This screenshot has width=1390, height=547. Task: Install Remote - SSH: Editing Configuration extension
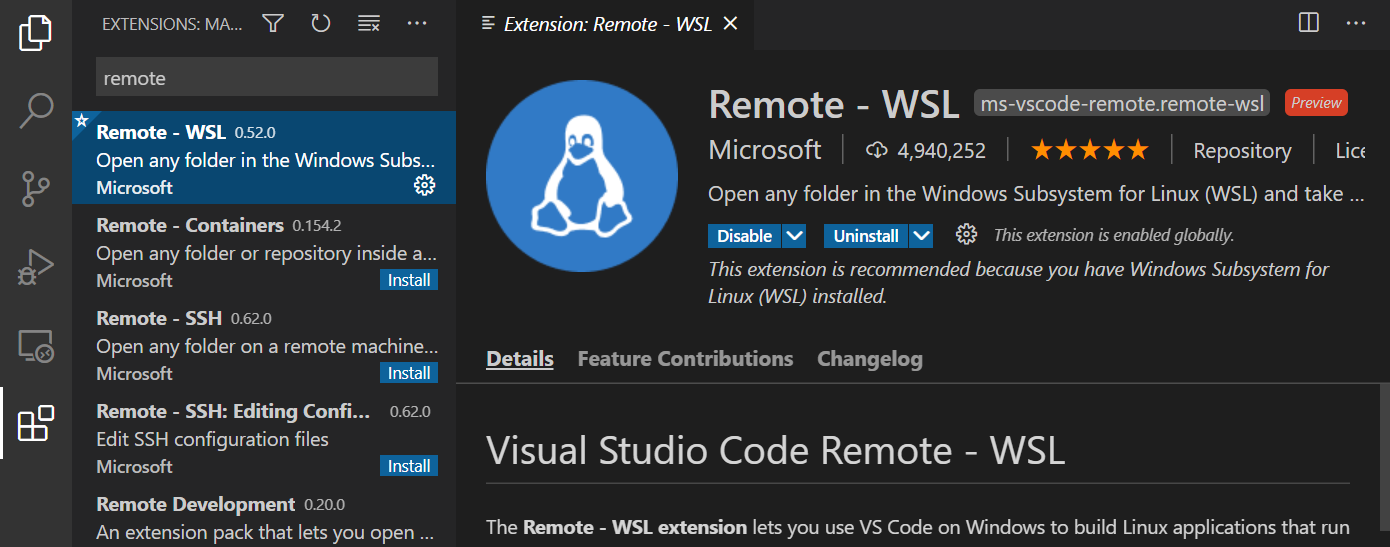tap(409, 466)
